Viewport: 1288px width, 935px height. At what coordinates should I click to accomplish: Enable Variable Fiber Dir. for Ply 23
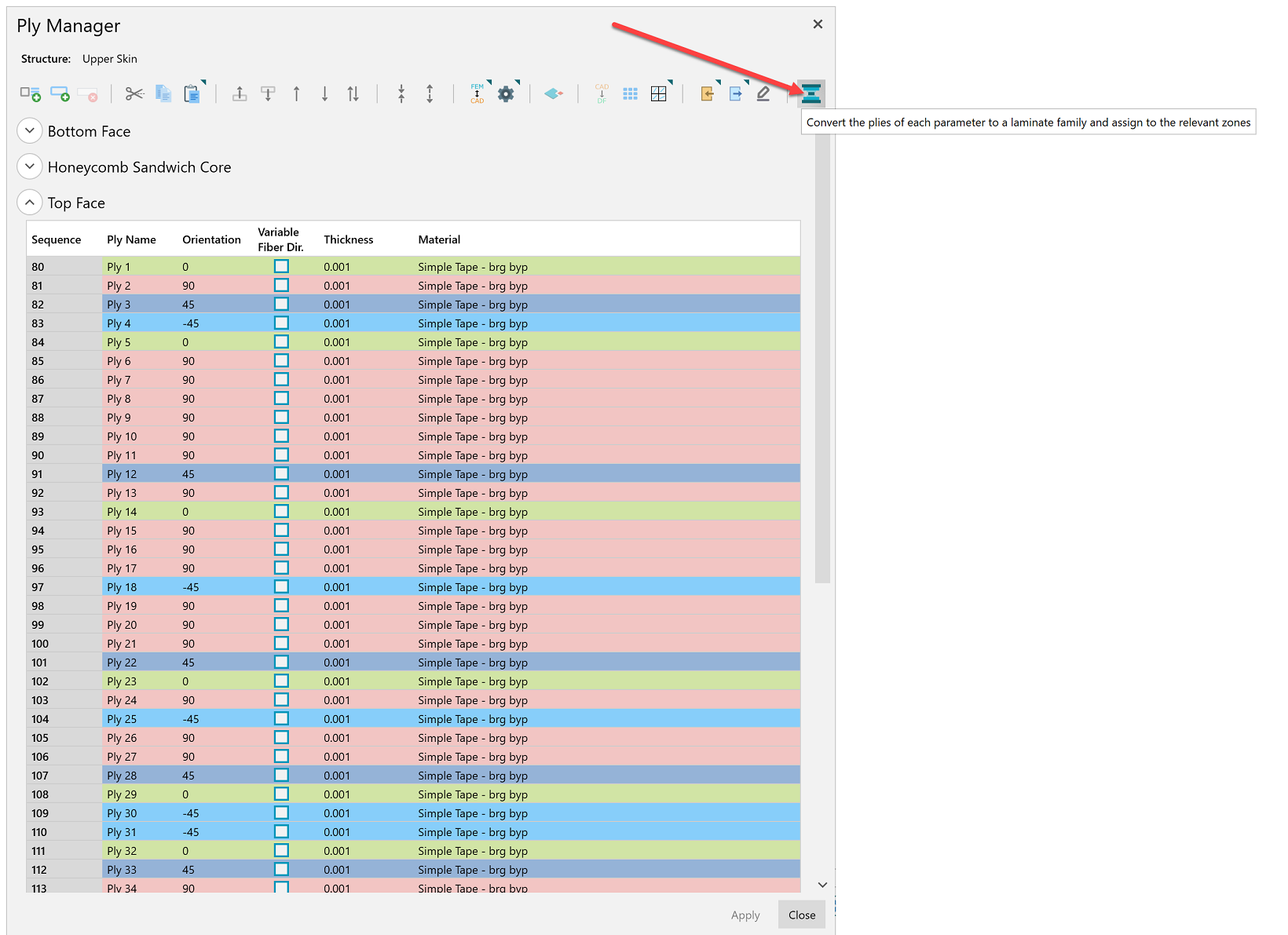pyautogui.click(x=281, y=681)
